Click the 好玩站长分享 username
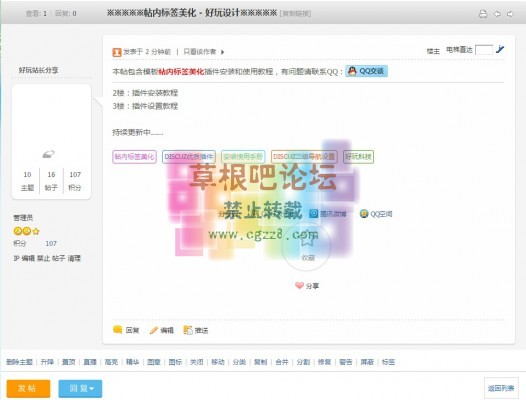This screenshot has width=526, height=400. tap(38, 70)
